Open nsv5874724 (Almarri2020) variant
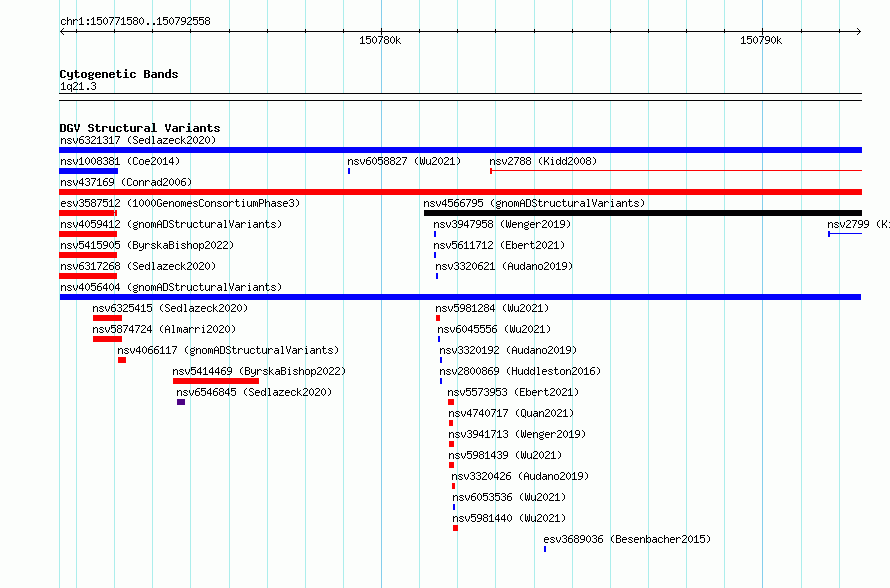The height and width of the screenshot is (588, 890). click(164, 329)
